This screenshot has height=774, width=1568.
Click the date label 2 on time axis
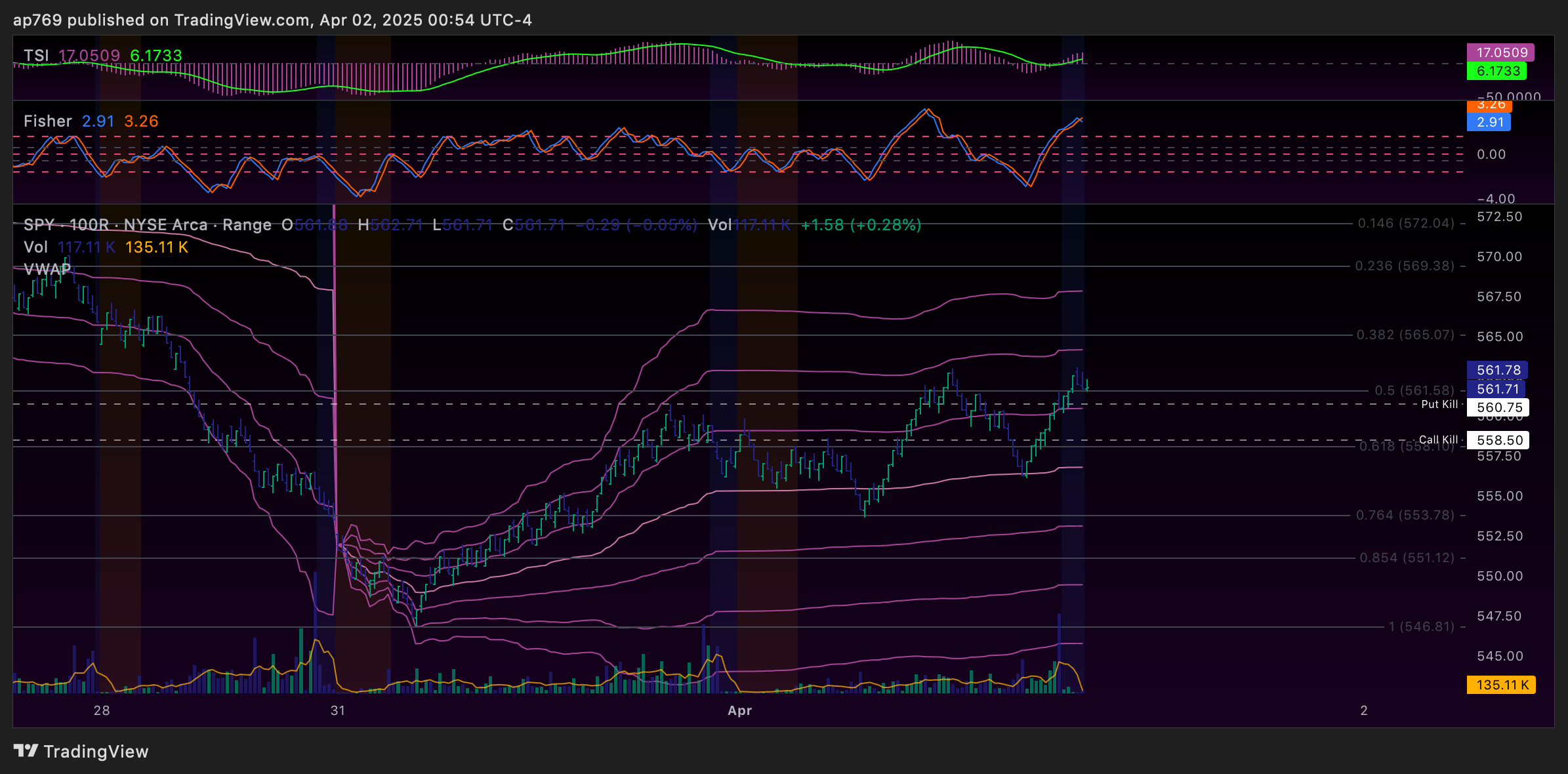(1364, 710)
